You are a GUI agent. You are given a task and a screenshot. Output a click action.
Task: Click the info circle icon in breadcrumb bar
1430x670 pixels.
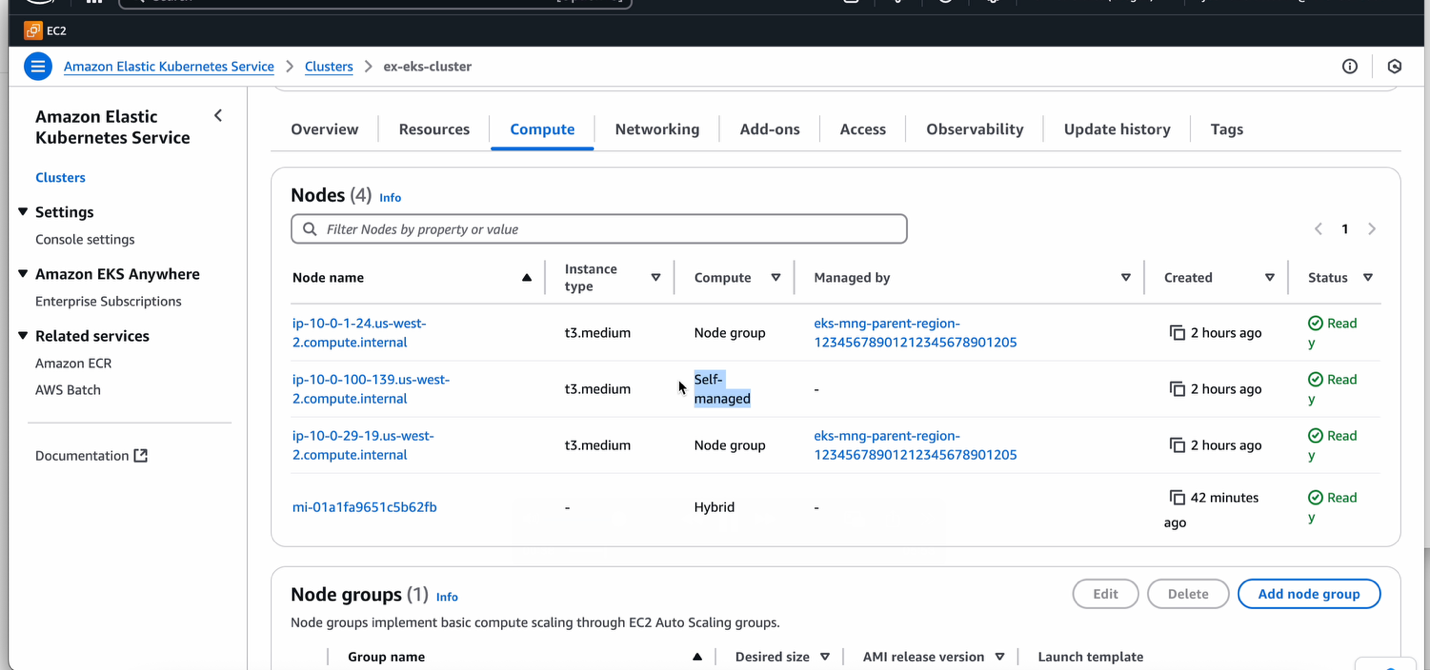pyautogui.click(x=1349, y=67)
